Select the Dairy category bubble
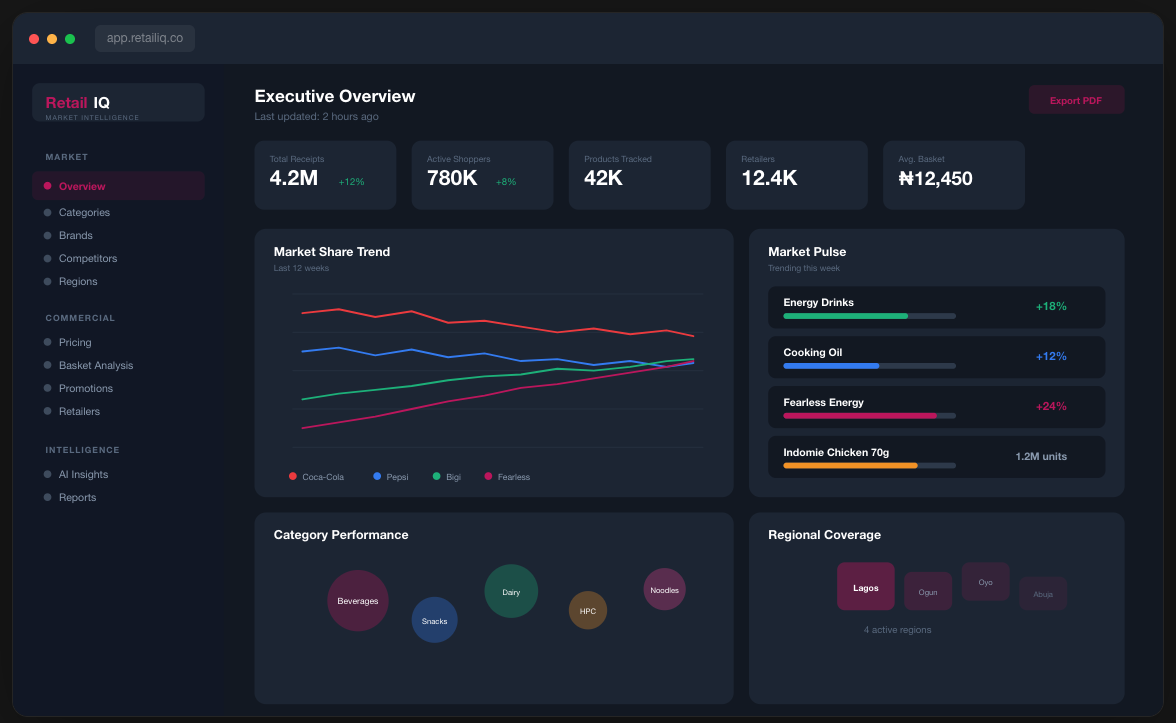The height and width of the screenshot is (723, 1176). click(511, 592)
